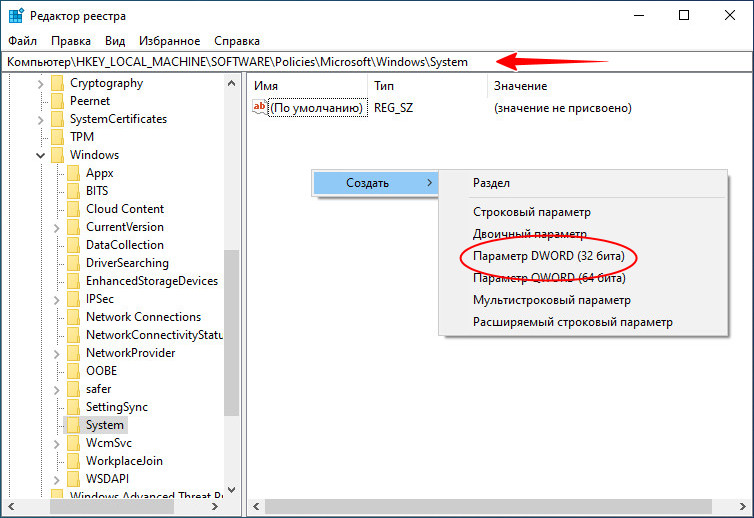Click the DriverSearching folder icon
This screenshot has height=518, width=754.
click(73, 263)
